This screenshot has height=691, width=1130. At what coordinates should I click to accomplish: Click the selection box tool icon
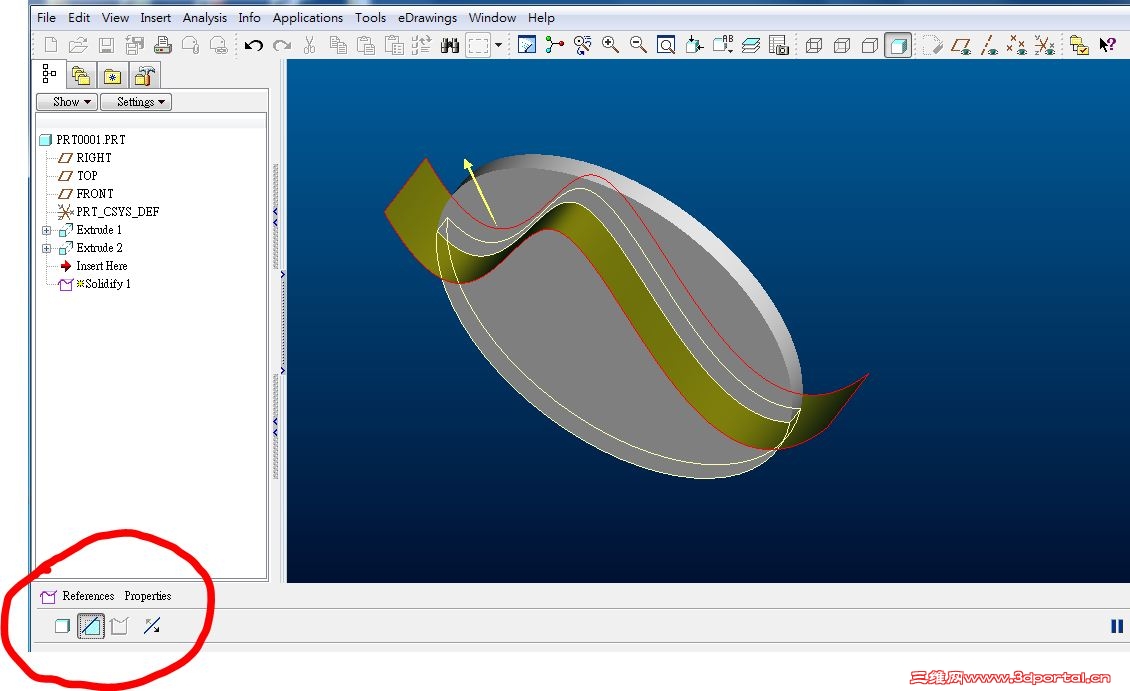click(478, 45)
